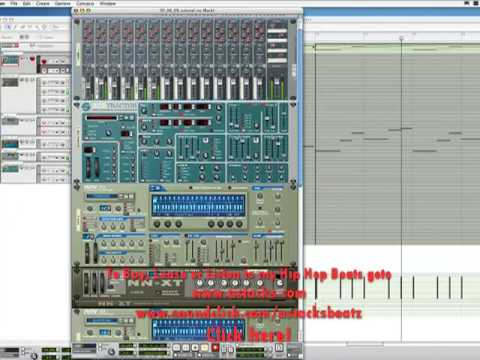The height and width of the screenshot is (360, 480).
Task: Click the rack window title bar
Action: tap(187, 11)
